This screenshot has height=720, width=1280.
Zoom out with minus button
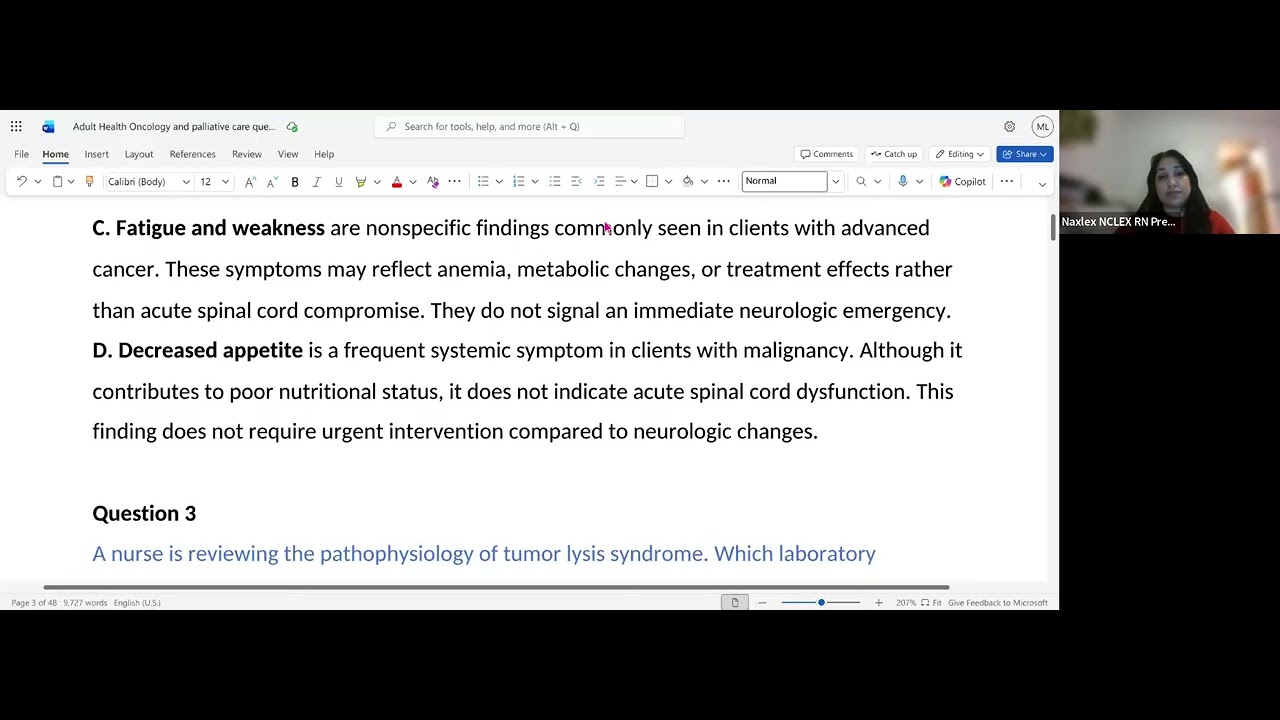(x=762, y=603)
